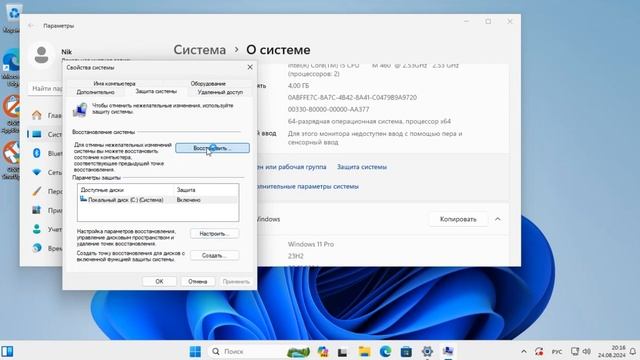640x360 pixels.
Task: Open Accounts settings via the person icon
Action: 37,229
